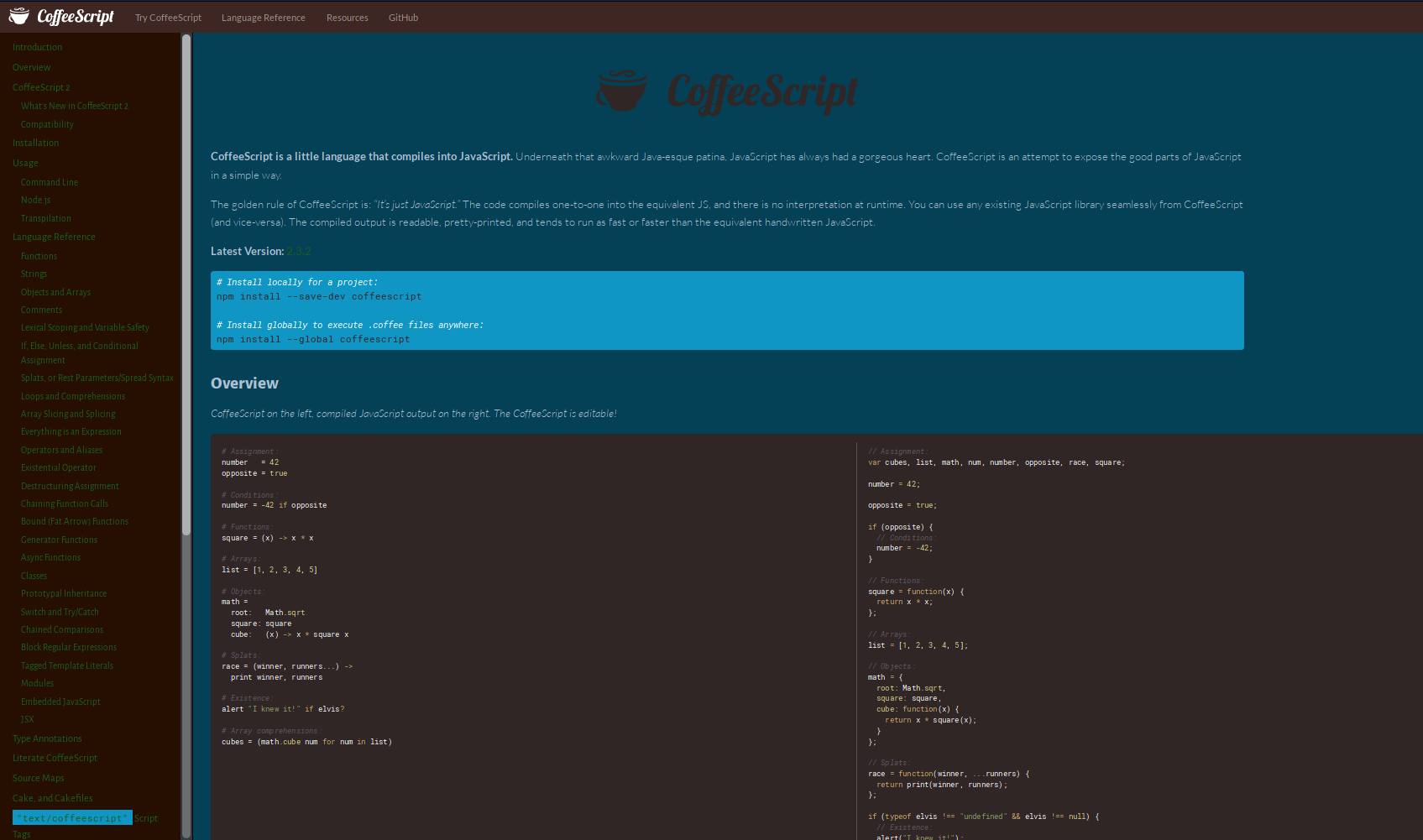Click the CoffeeScript logo in the top navigation bar

[61, 17]
